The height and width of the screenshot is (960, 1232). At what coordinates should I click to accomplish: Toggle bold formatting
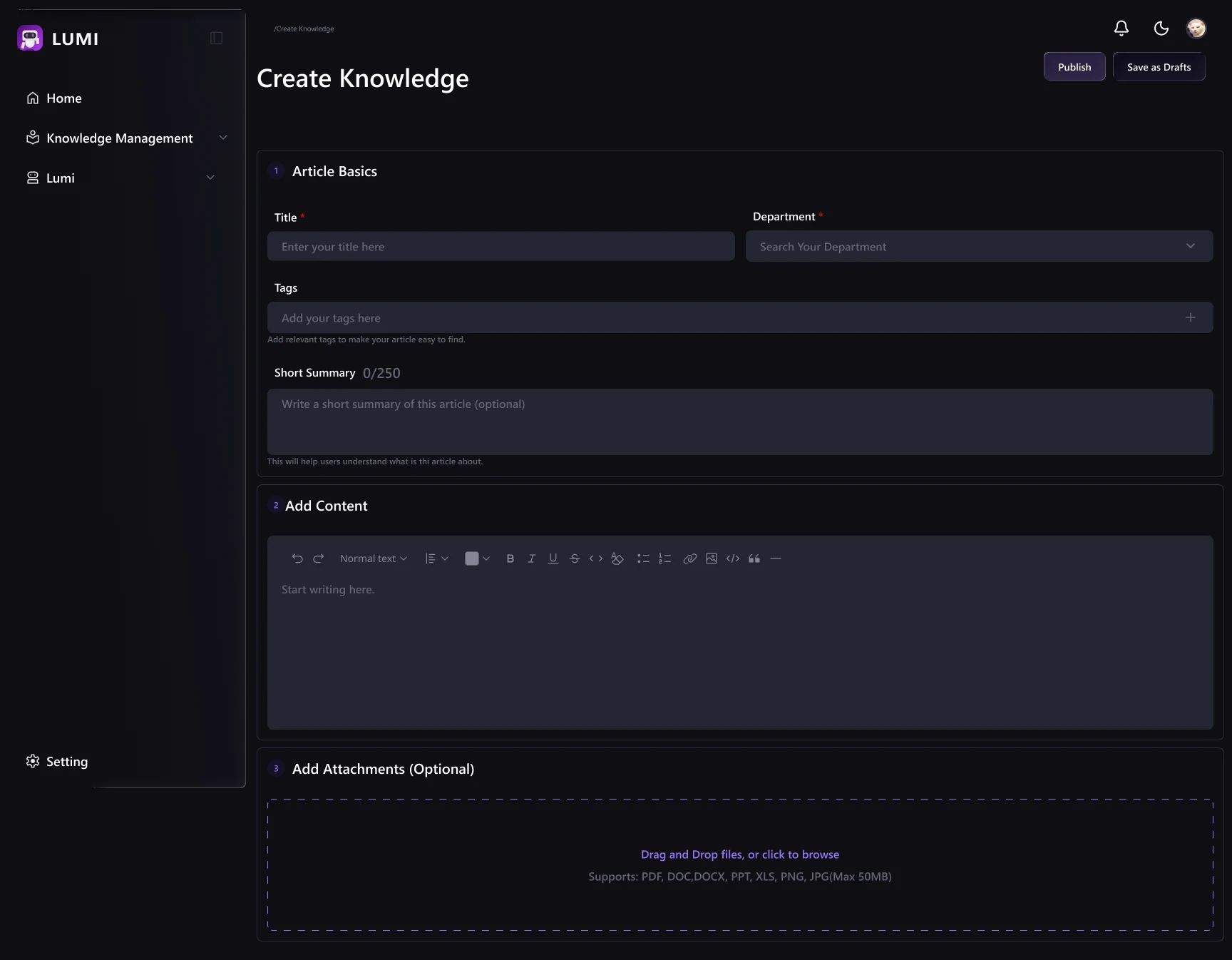coord(510,558)
